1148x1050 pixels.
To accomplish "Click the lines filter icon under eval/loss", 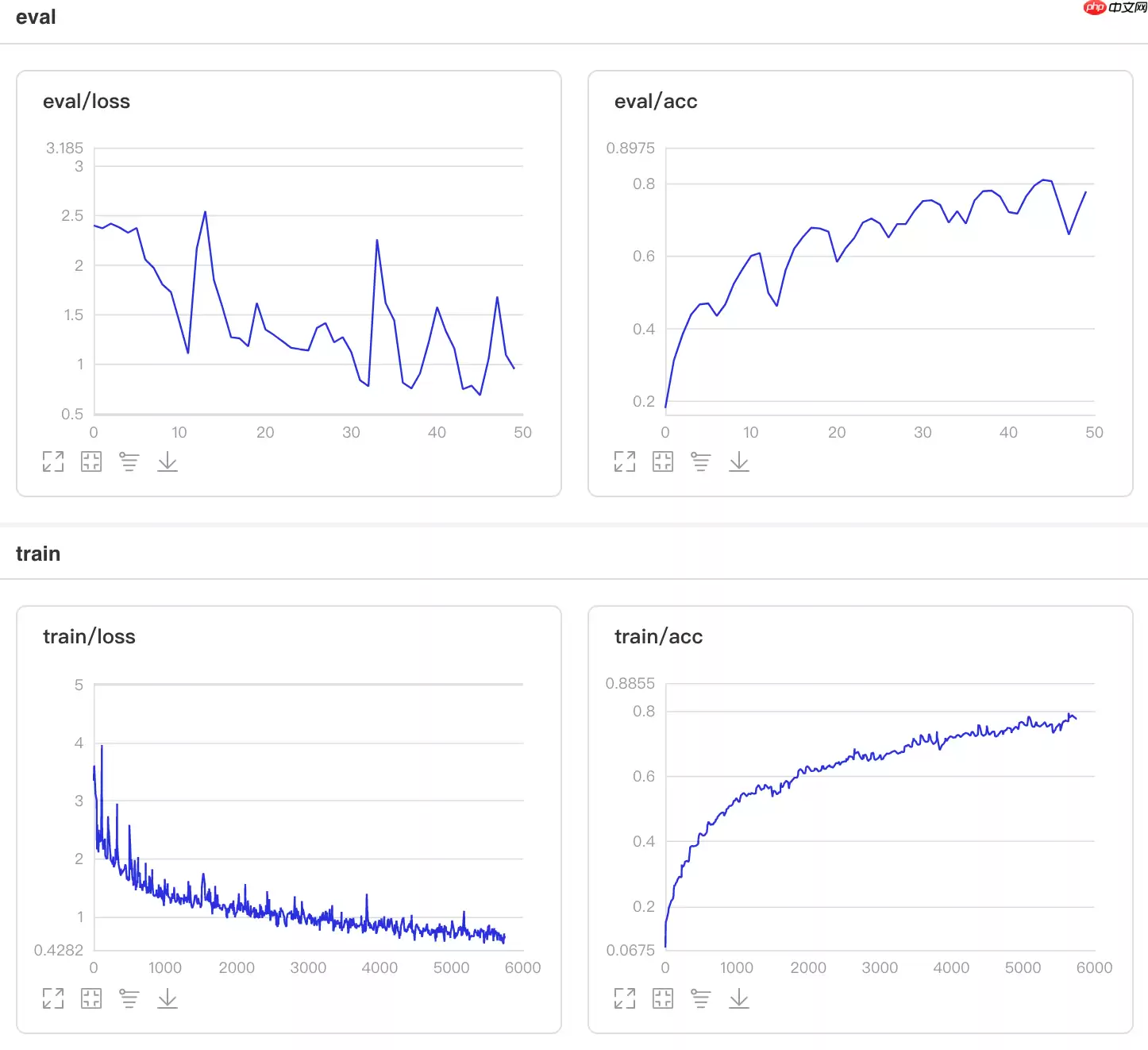I will point(129,461).
